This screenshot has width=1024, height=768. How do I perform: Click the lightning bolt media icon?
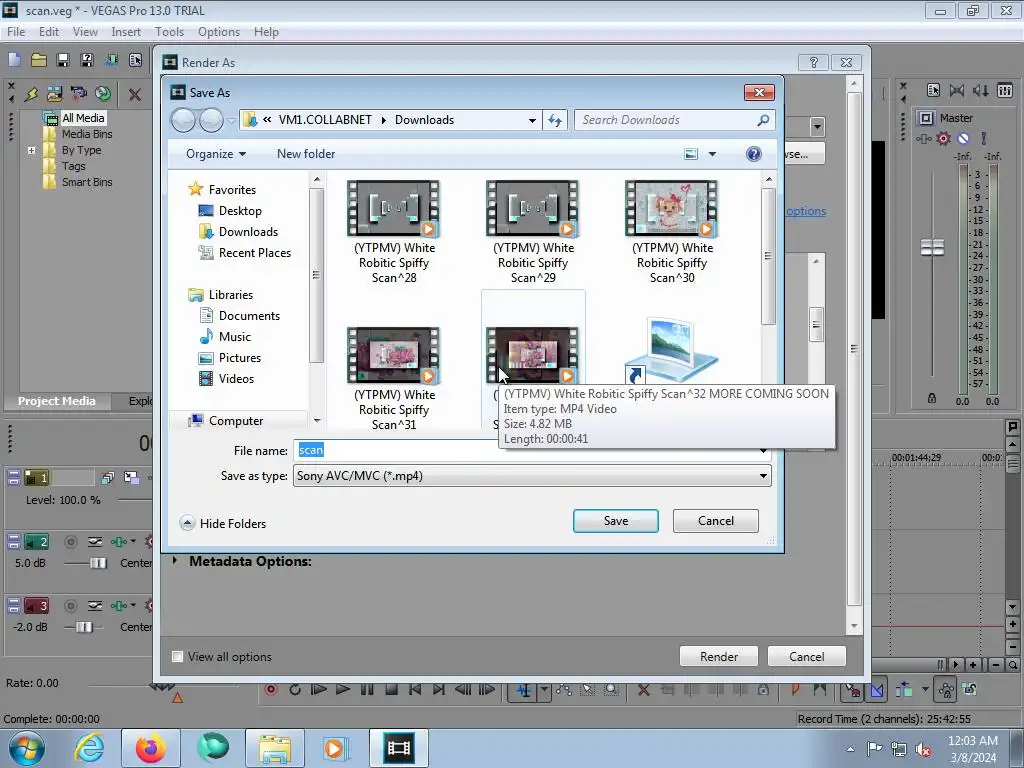[31, 94]
